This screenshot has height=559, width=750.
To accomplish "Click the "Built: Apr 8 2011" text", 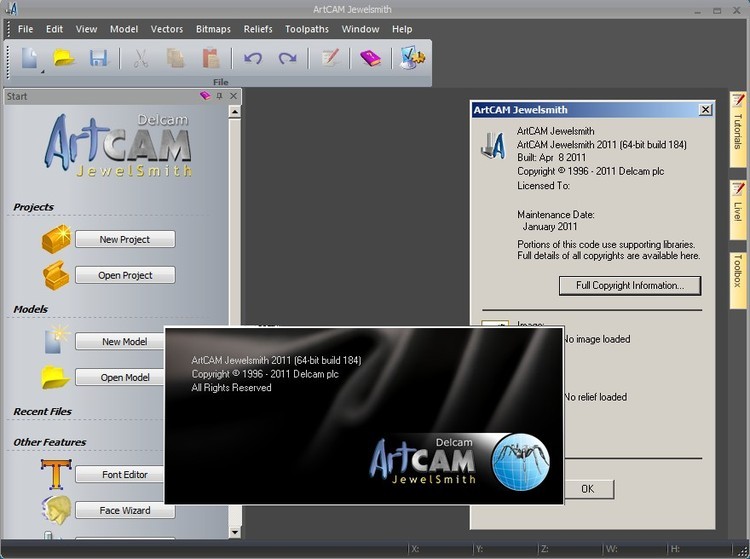I will tap(551, 157).
